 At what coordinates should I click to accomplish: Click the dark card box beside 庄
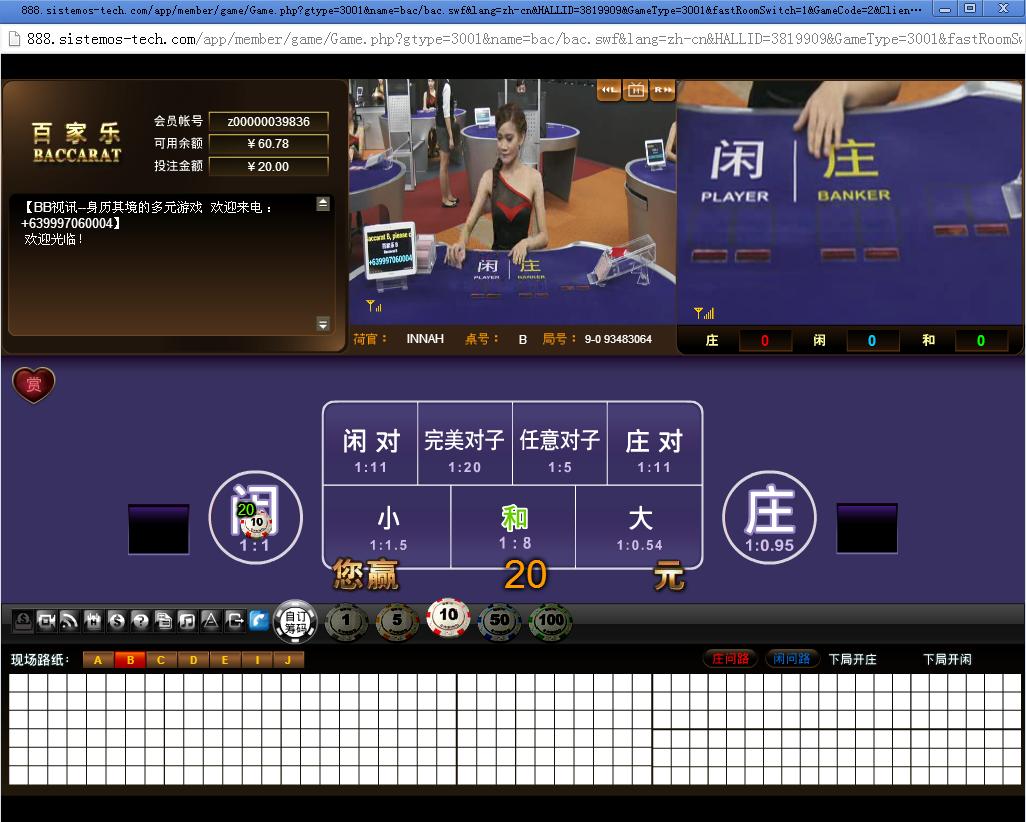pyautogui.click(x=867, y=529)
